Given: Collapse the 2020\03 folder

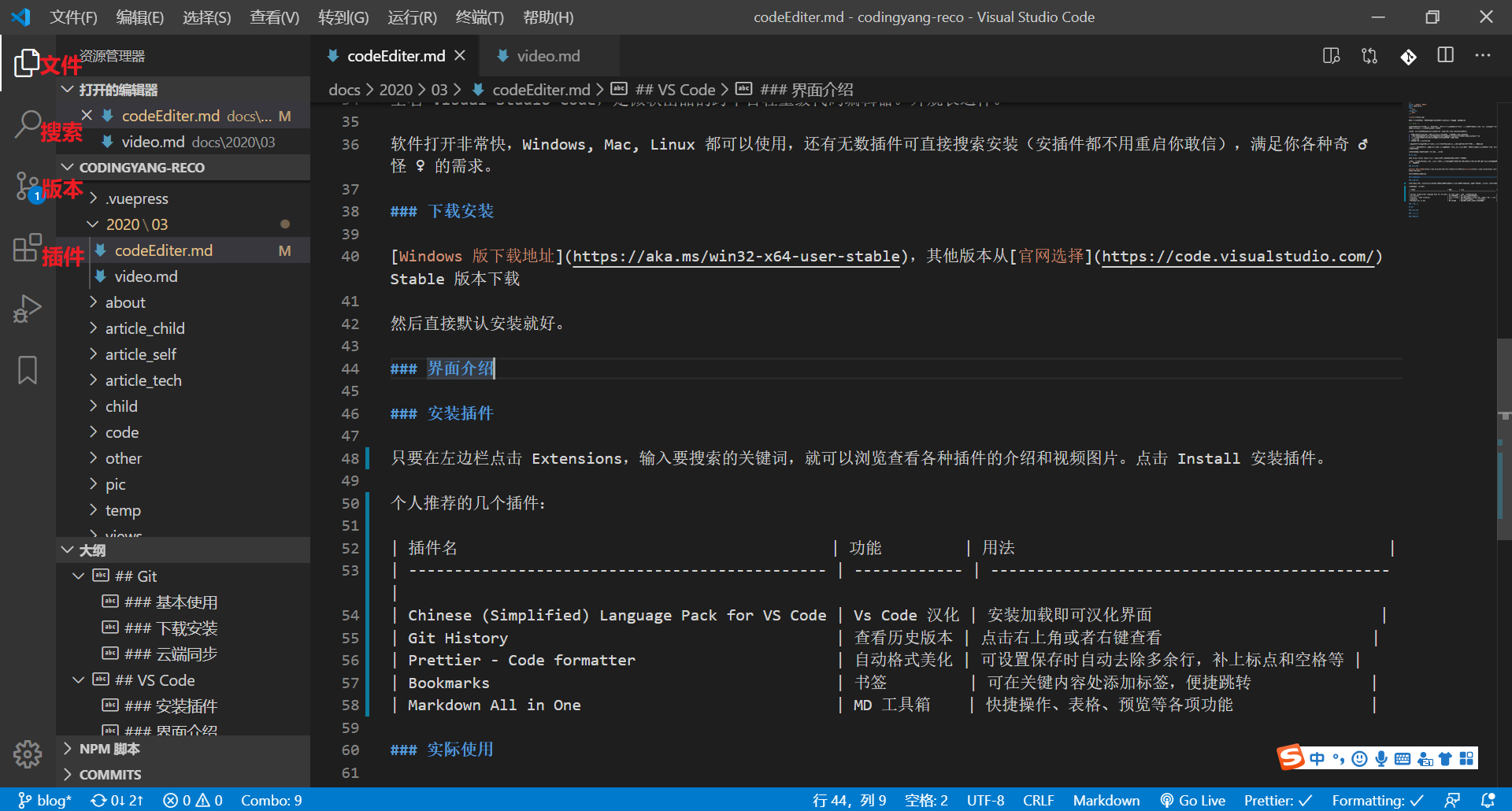Looking at the screenshot, I should pos(184,224).
